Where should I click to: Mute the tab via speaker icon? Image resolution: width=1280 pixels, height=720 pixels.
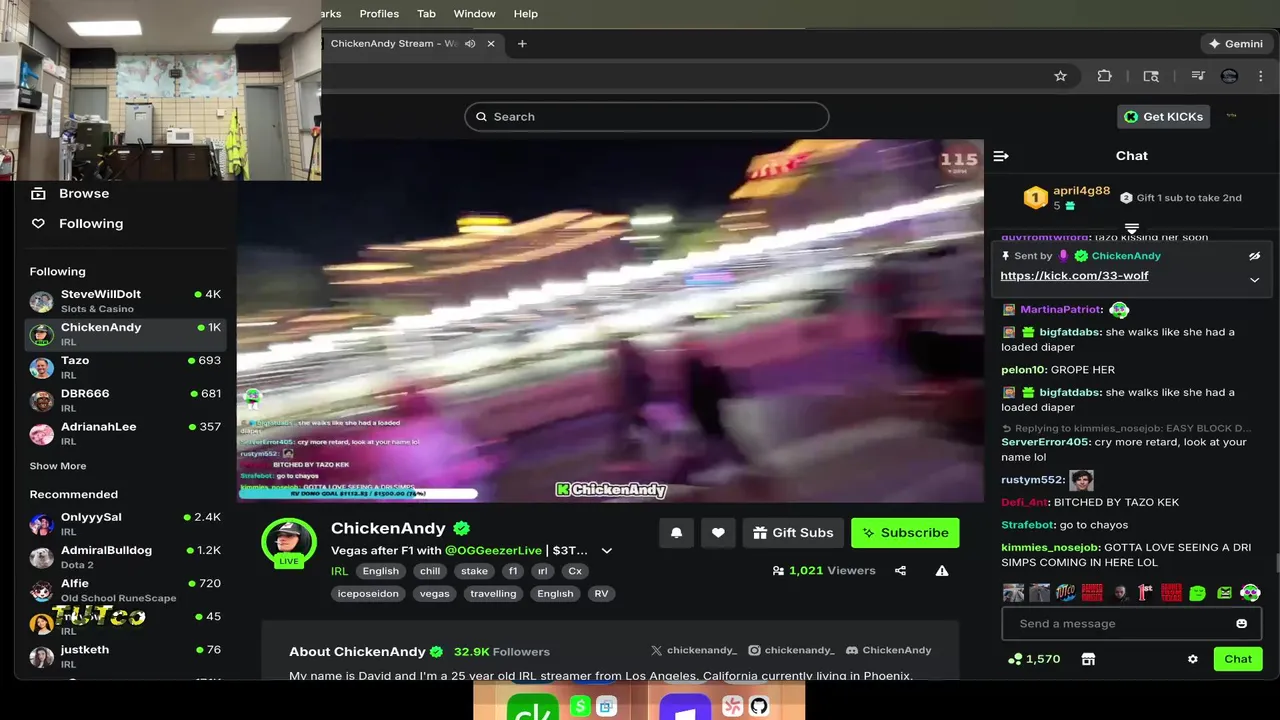tap(470, 44)
